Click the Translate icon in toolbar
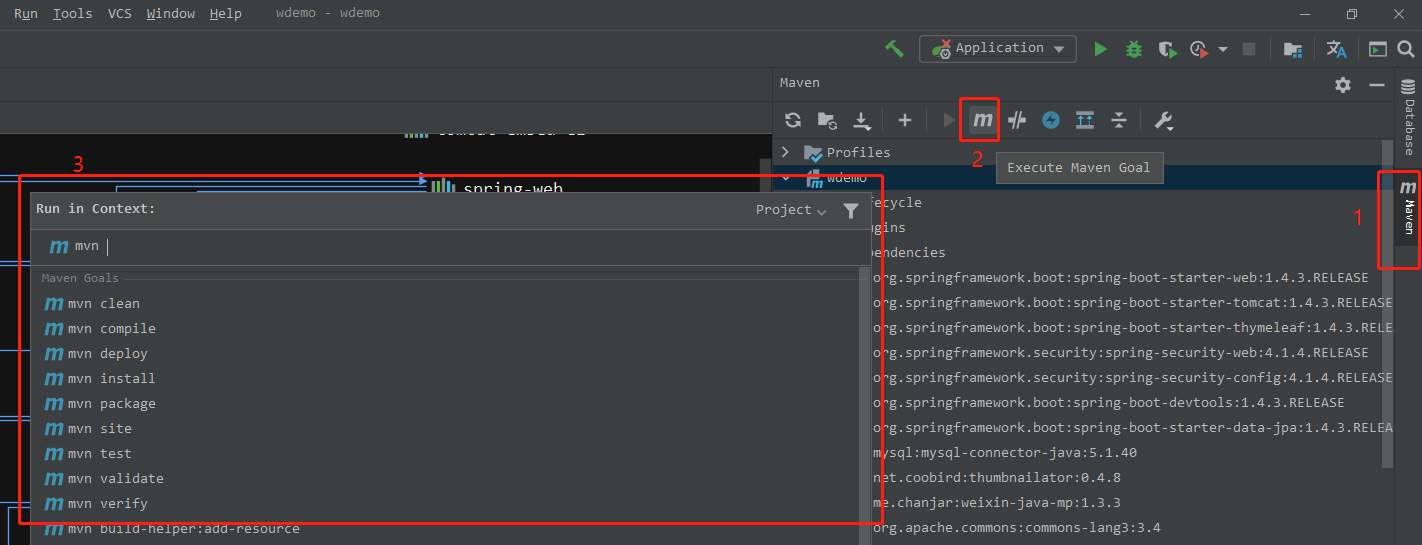The width and height of the screenshot is (1422, 545). point(1337,49)
